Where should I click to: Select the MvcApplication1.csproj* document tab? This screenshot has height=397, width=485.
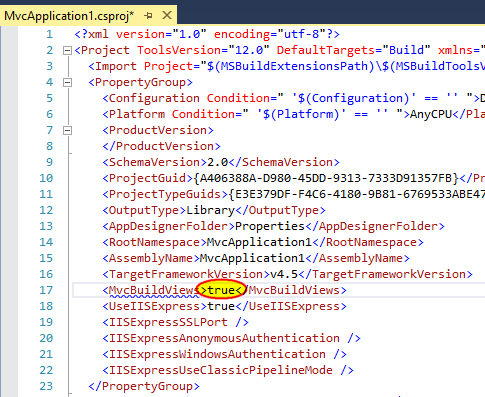coord(69,16)
